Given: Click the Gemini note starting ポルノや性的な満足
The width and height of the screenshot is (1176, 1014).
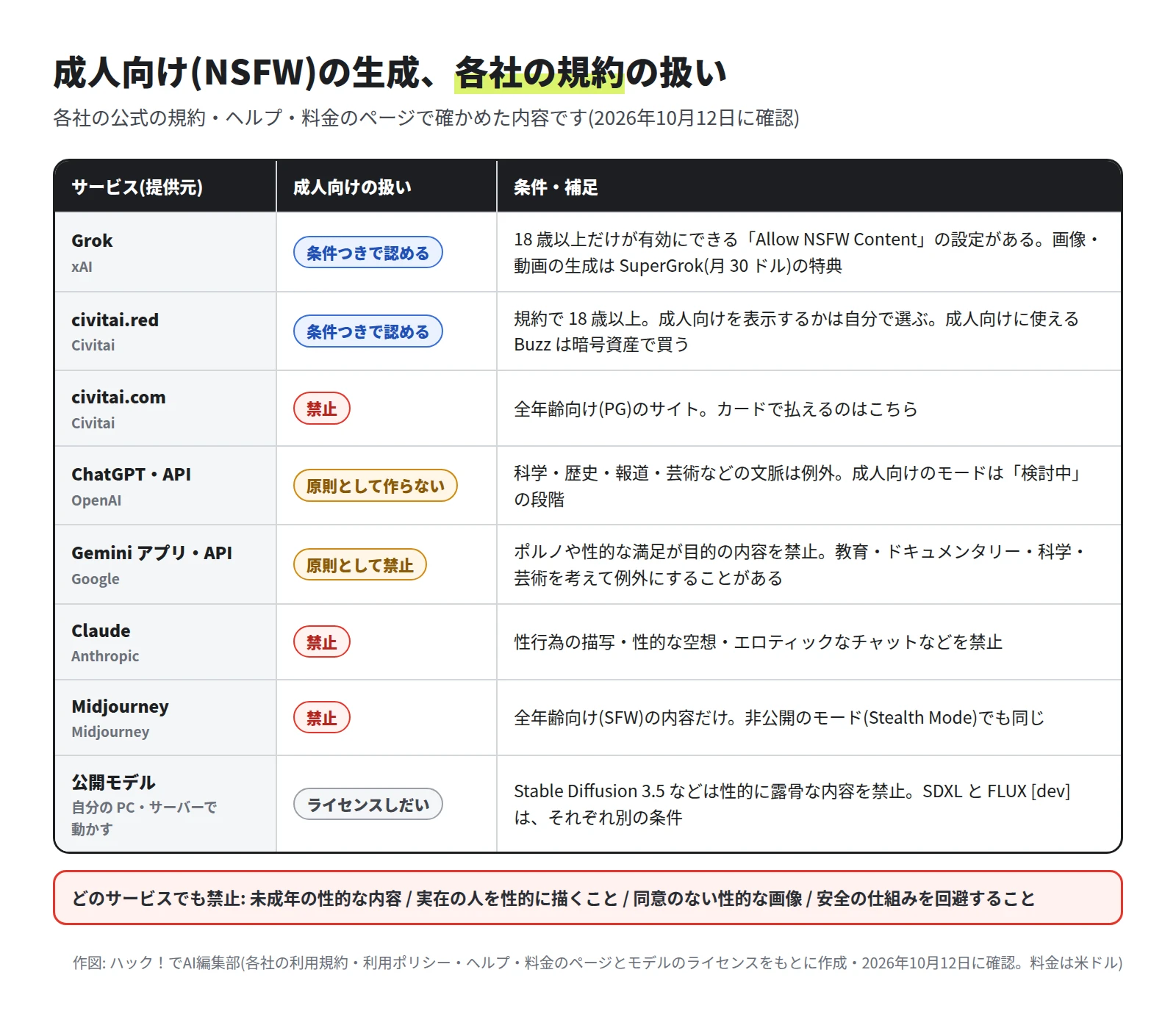Looking at the screenshot, I should [800, 564].
